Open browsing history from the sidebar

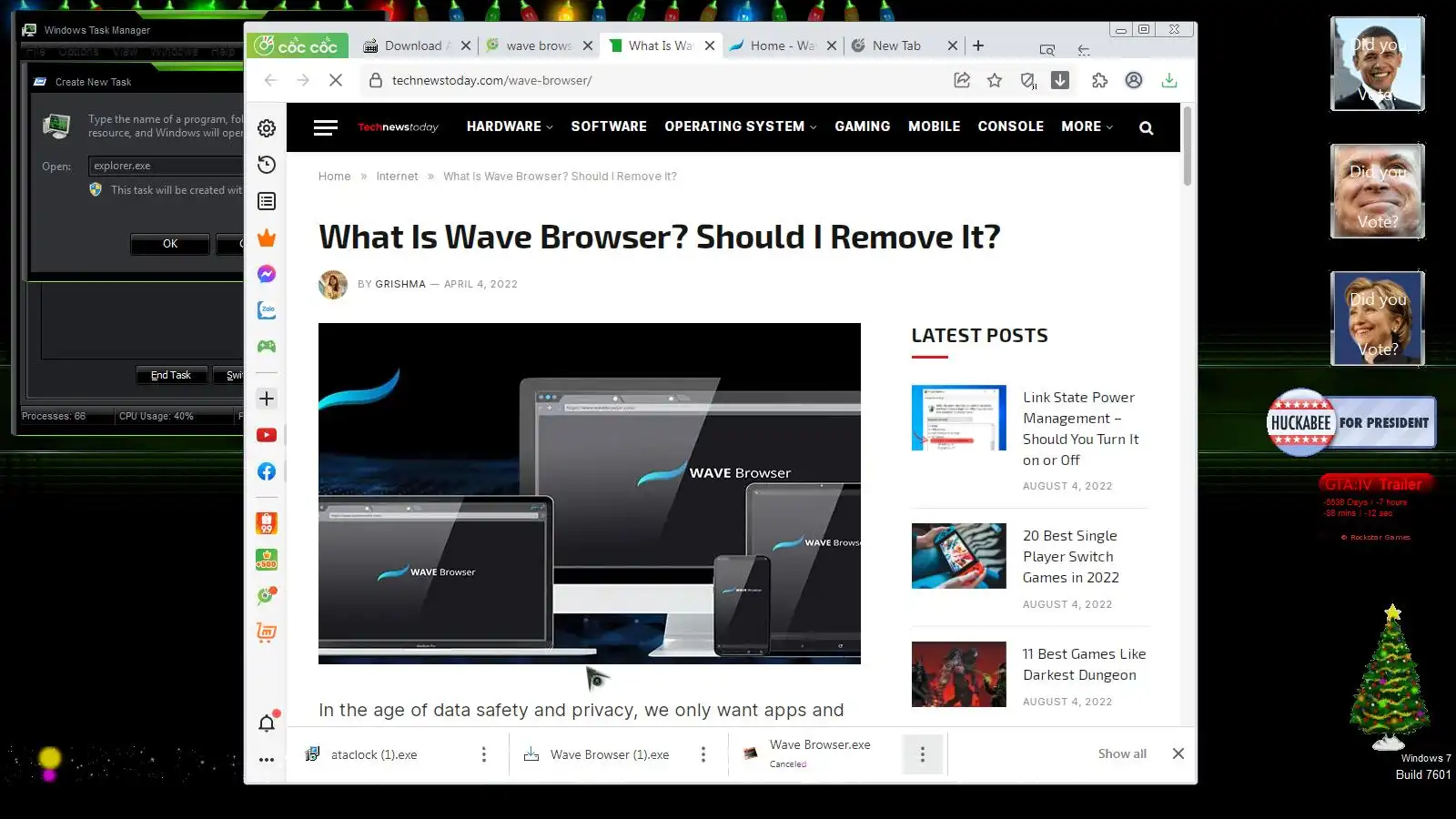[267, 165]
